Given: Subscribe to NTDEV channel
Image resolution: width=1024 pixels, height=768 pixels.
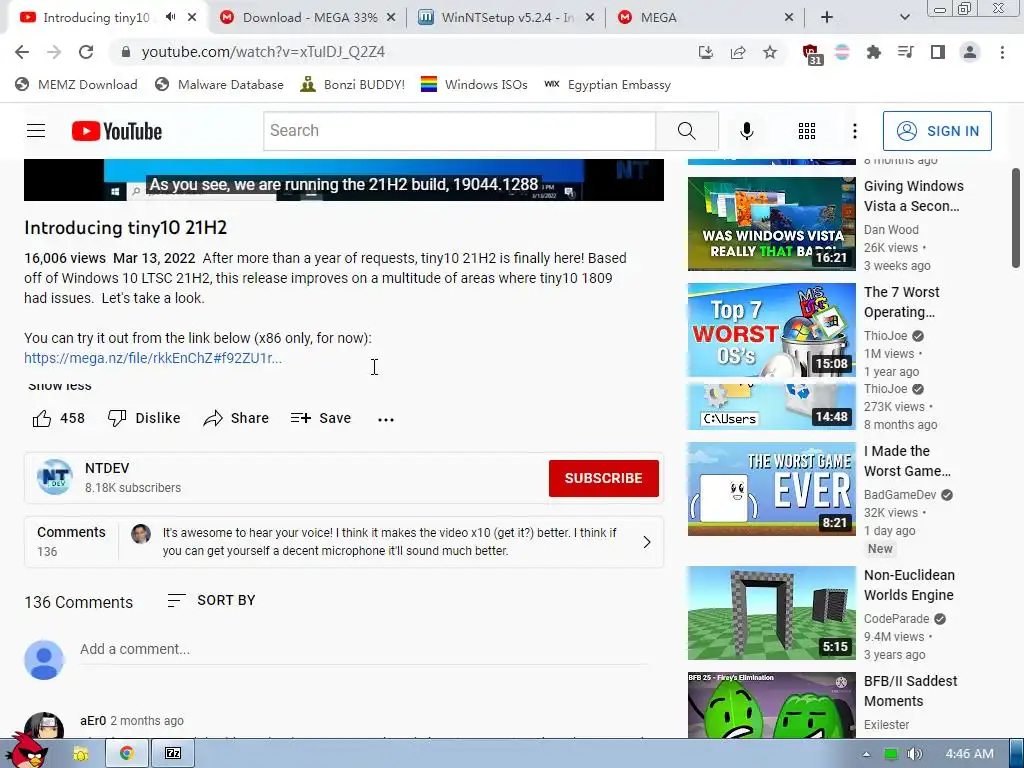Looking at the screenshot, I should [x=603, y=478].
